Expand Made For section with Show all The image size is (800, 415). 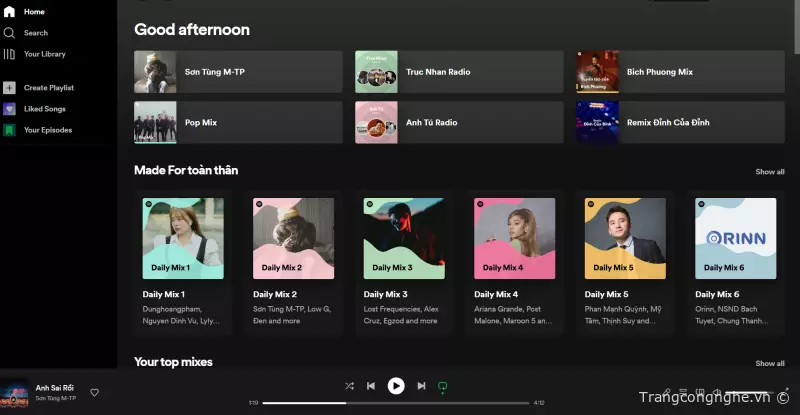tap(769, 172)
